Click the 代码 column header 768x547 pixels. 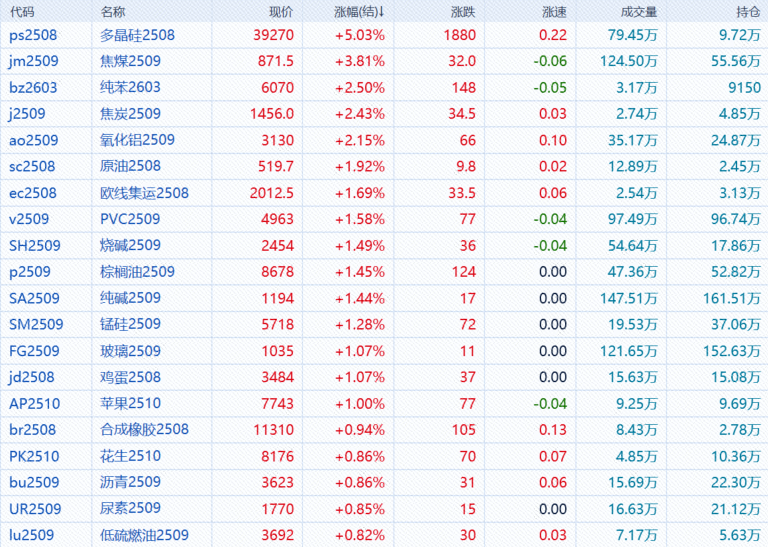22,12
